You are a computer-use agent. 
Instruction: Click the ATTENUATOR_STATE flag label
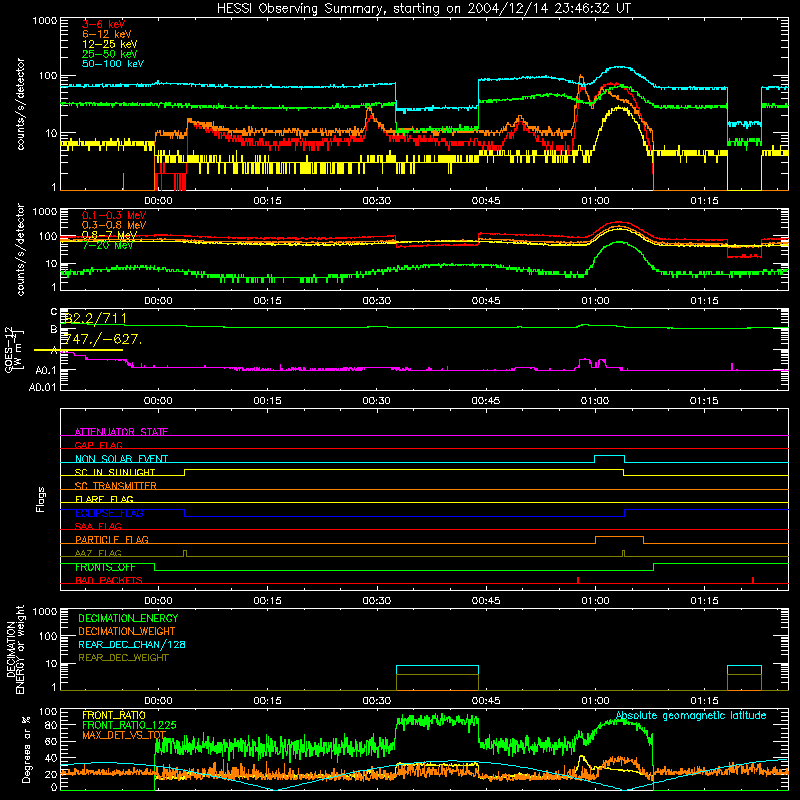(x=121, y=432)
